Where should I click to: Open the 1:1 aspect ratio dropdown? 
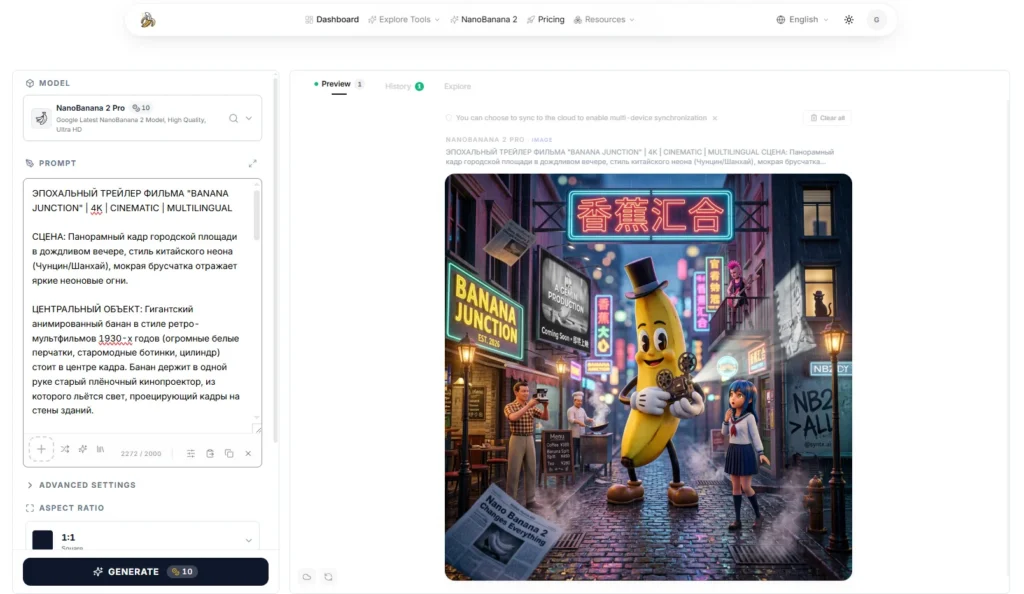(x=145, y=538)
